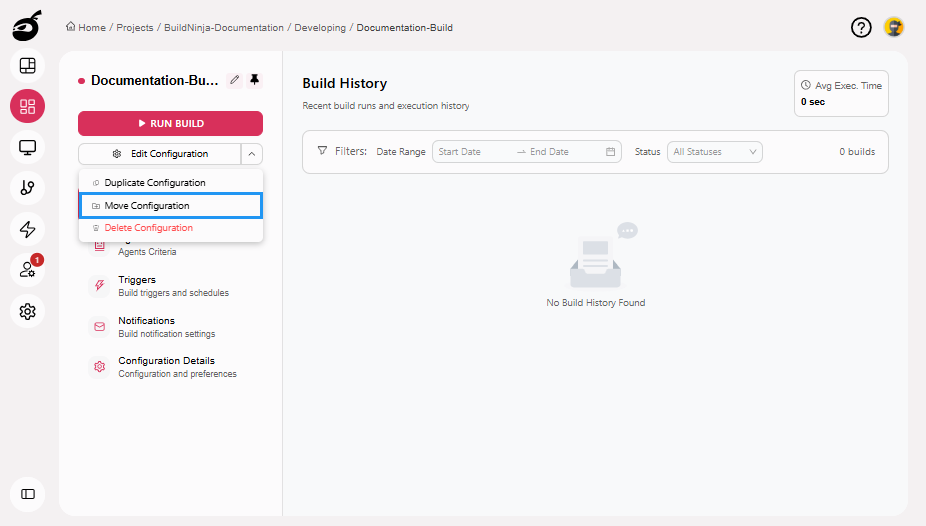Click the calendar icon in date range
The width and height of the screenshot is (926, 526).
[610, 152]
